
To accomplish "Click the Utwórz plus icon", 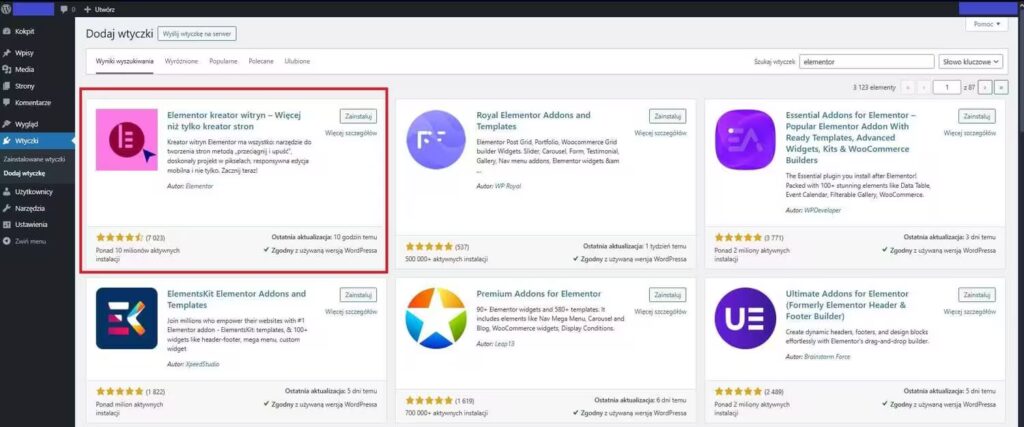I will tap(87, 9).
